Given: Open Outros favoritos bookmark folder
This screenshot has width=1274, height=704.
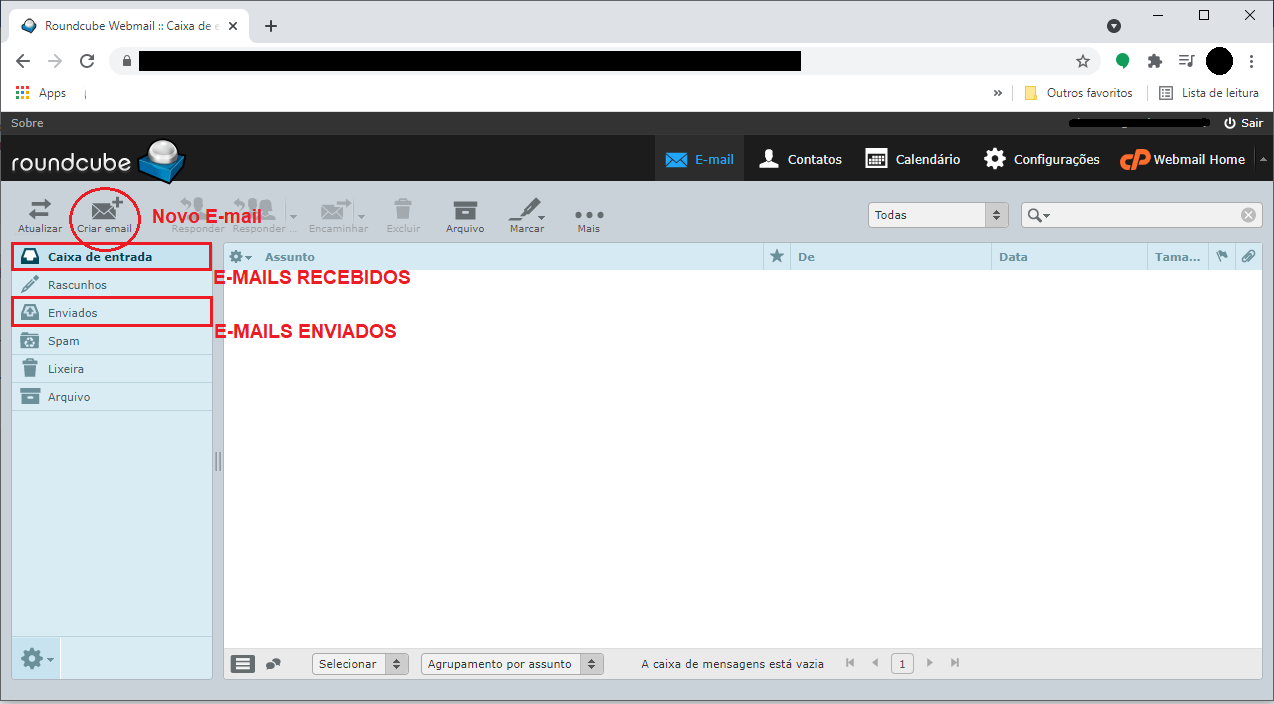Looking at the screenshot, I should tap(1078, 93).
